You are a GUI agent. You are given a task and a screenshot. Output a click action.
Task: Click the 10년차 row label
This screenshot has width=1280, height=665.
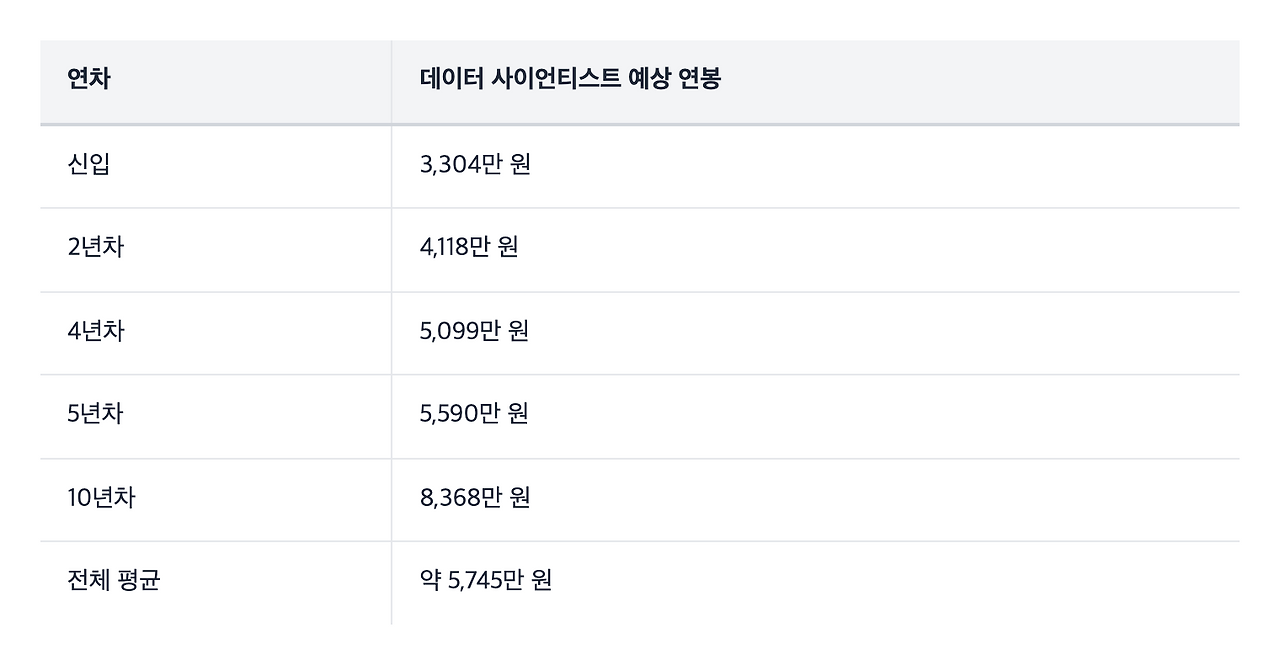101,497
